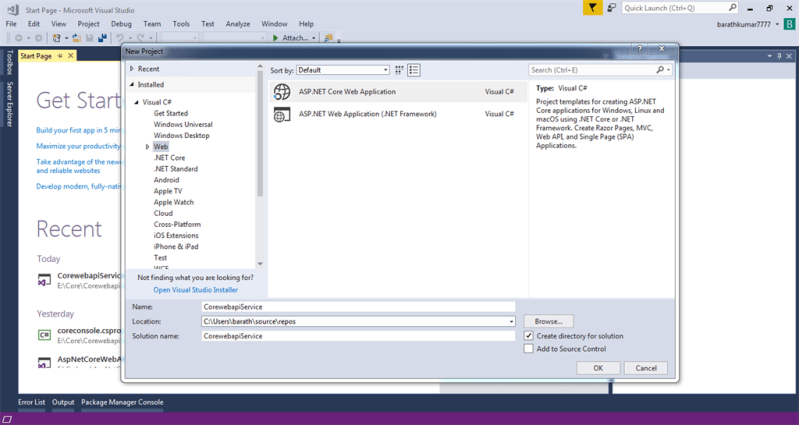Viewport: 799px width, 425px height.
Task: Expand the Web tree node arrow
Action: 147,147
